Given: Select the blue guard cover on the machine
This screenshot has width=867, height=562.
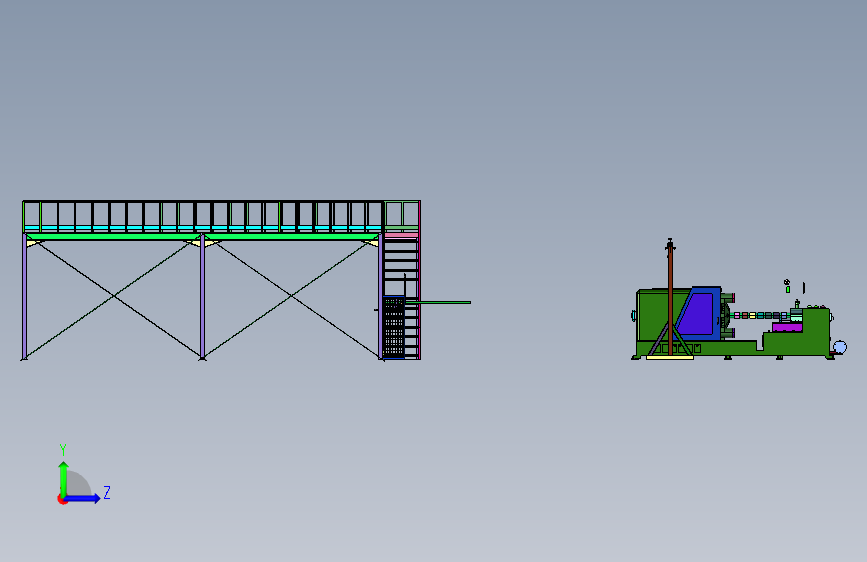Looking at the screenshot, I should tap(698, 313).
